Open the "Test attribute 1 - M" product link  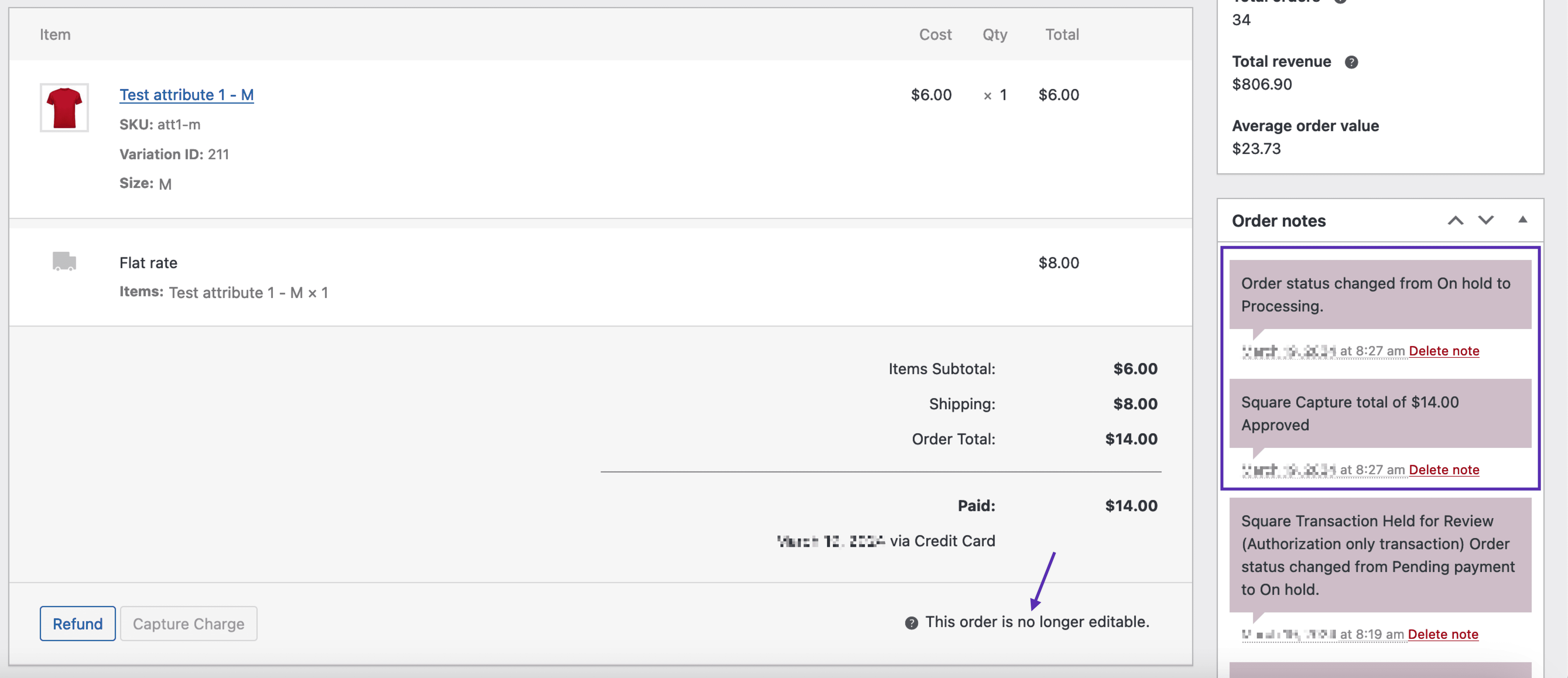(x=186, y=94)
